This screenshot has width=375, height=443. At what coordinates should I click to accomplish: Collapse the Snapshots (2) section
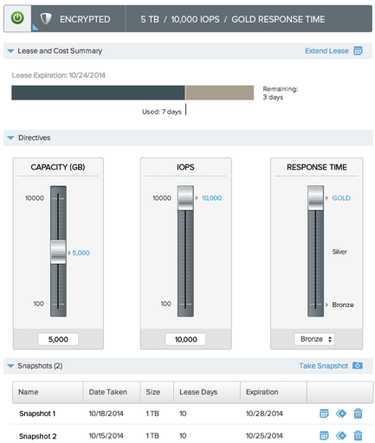(x=11, y=366)
